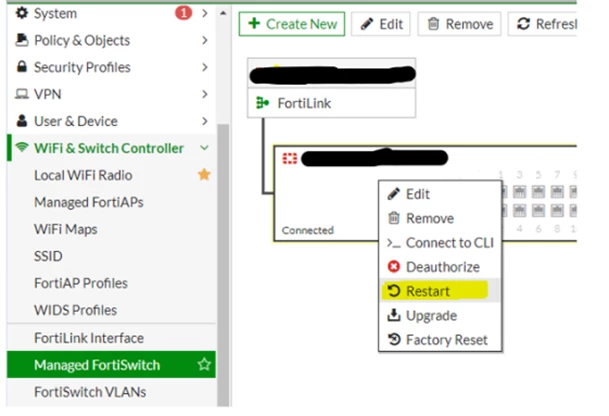Screen dimensions: 609x416
Task: Select switch port 7 icon
Action: [x=557, y=191]
